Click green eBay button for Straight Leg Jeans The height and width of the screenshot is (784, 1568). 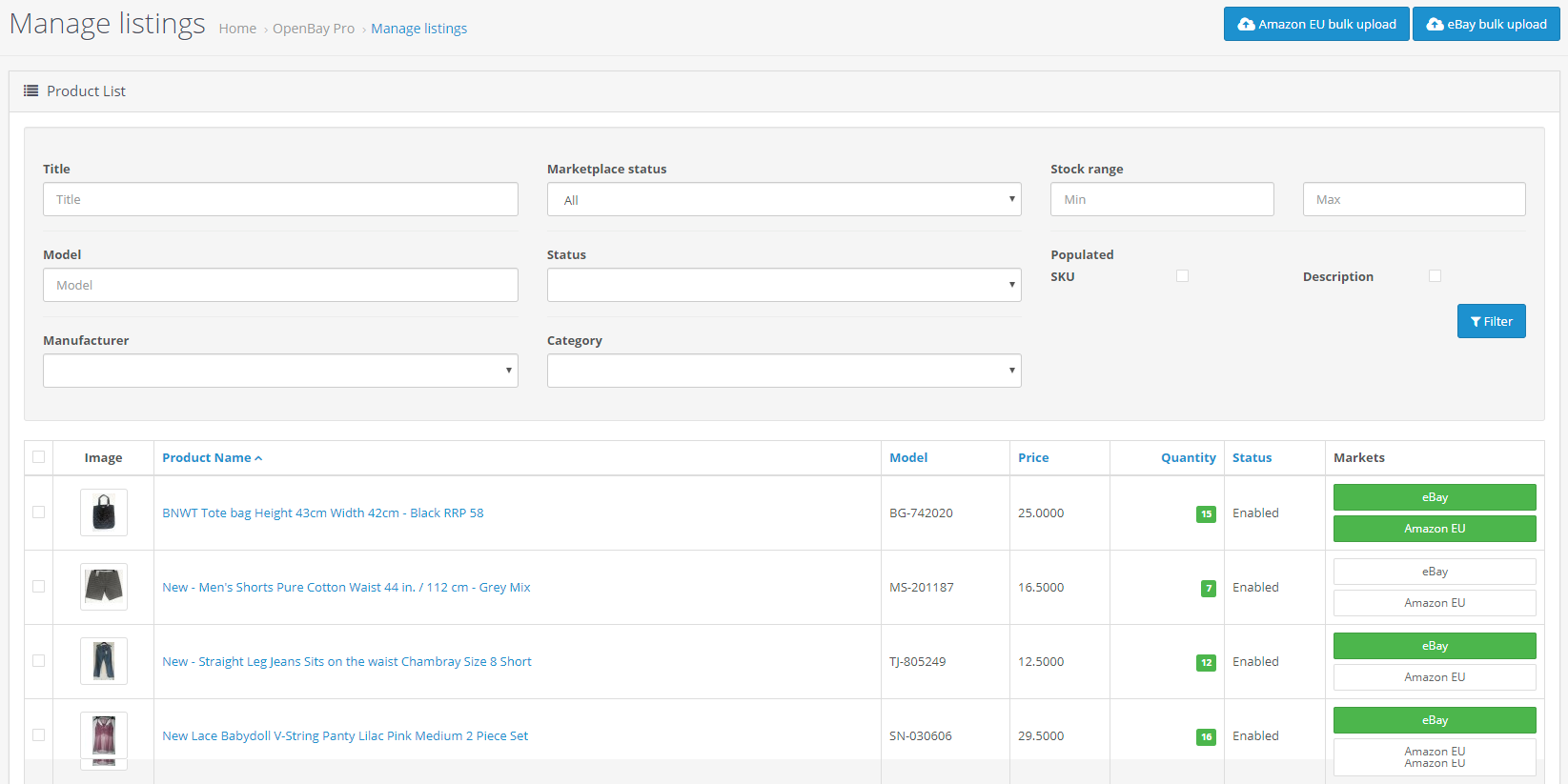[1435, 646]
